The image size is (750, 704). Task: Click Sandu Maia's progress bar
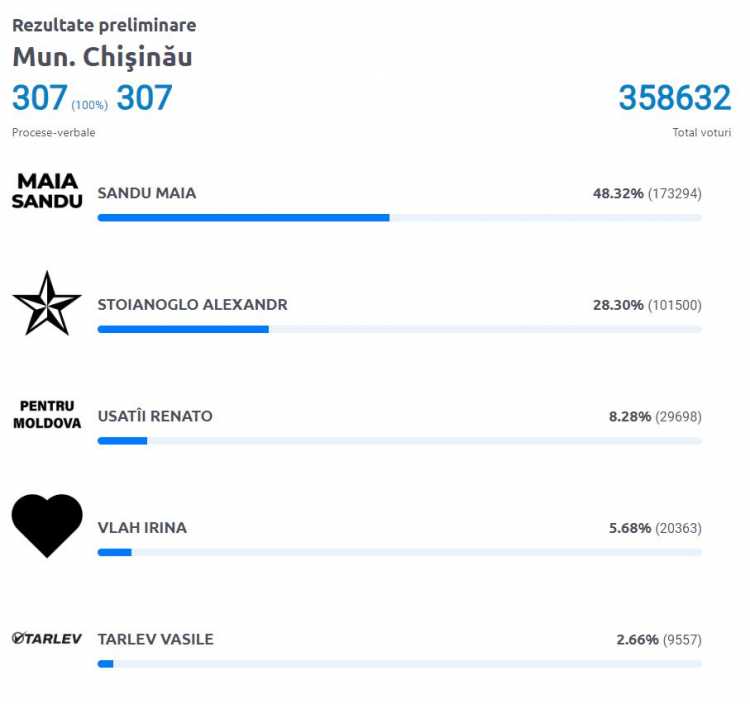(x=399, y=218)
